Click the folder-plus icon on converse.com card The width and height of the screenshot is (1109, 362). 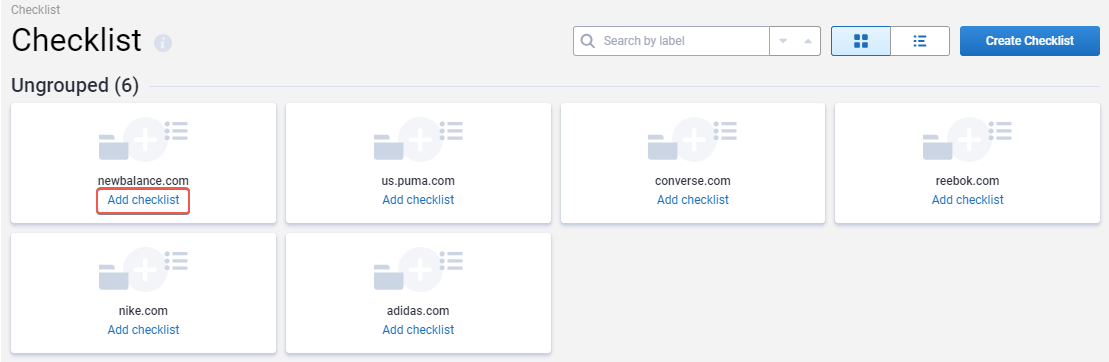coord(692,140)
